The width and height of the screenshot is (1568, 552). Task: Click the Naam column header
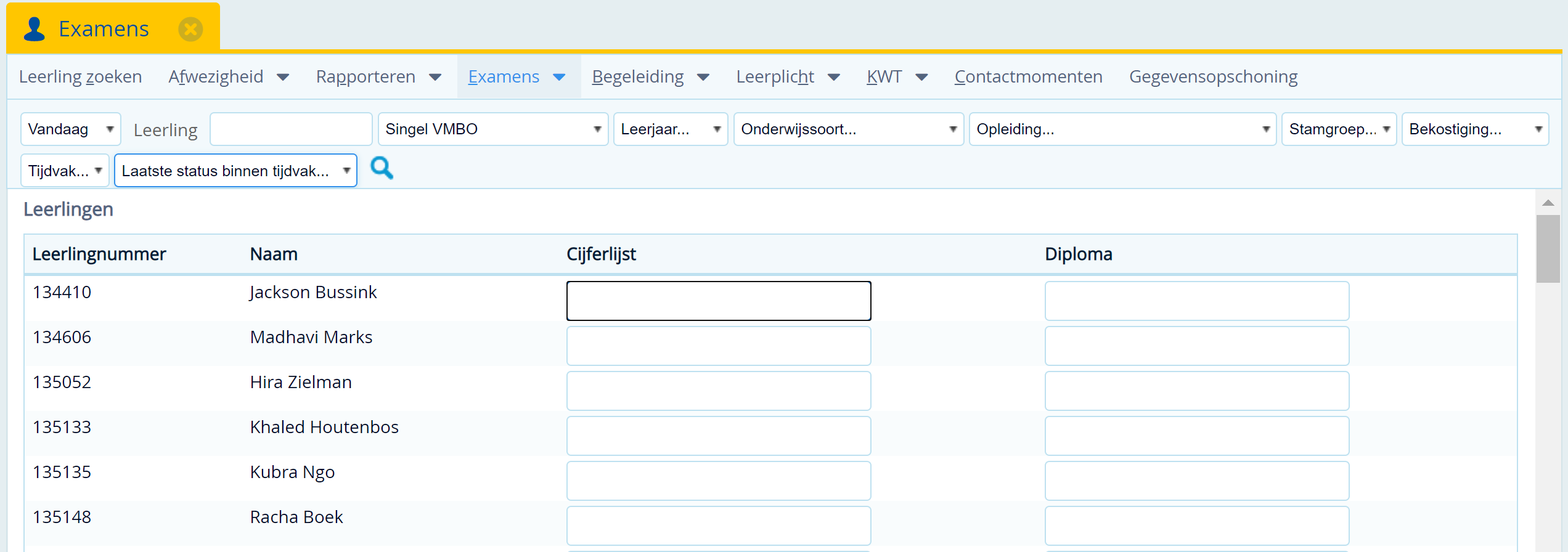[x=274, y=254]
